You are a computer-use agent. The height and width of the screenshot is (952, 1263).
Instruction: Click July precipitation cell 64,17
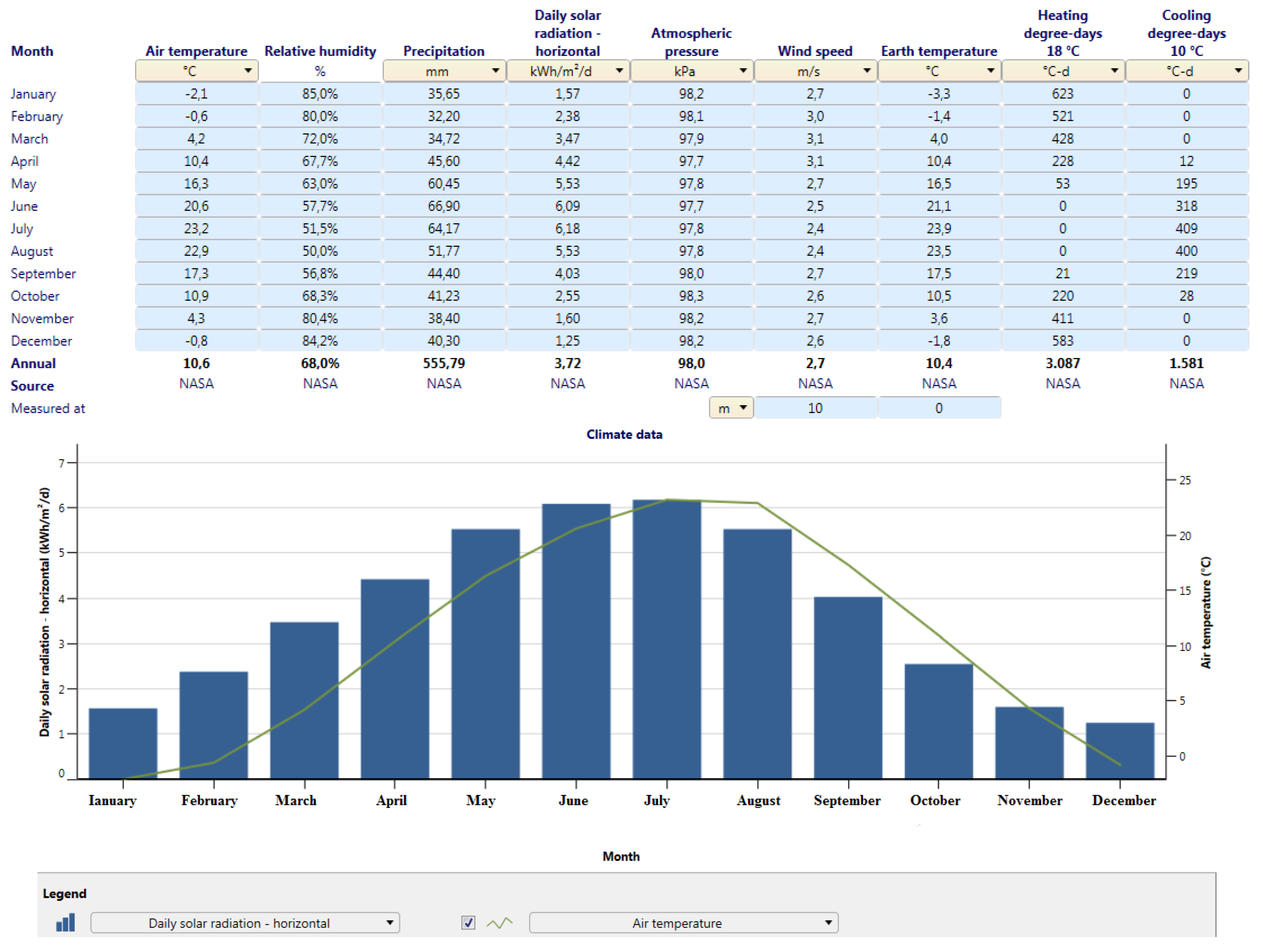click(x=444, y=228)
